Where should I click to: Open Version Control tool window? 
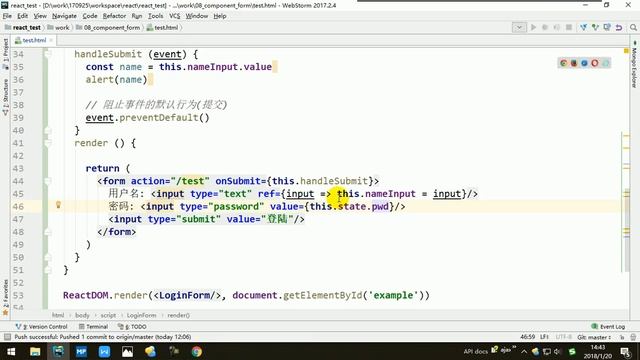(x=42, y=327)
